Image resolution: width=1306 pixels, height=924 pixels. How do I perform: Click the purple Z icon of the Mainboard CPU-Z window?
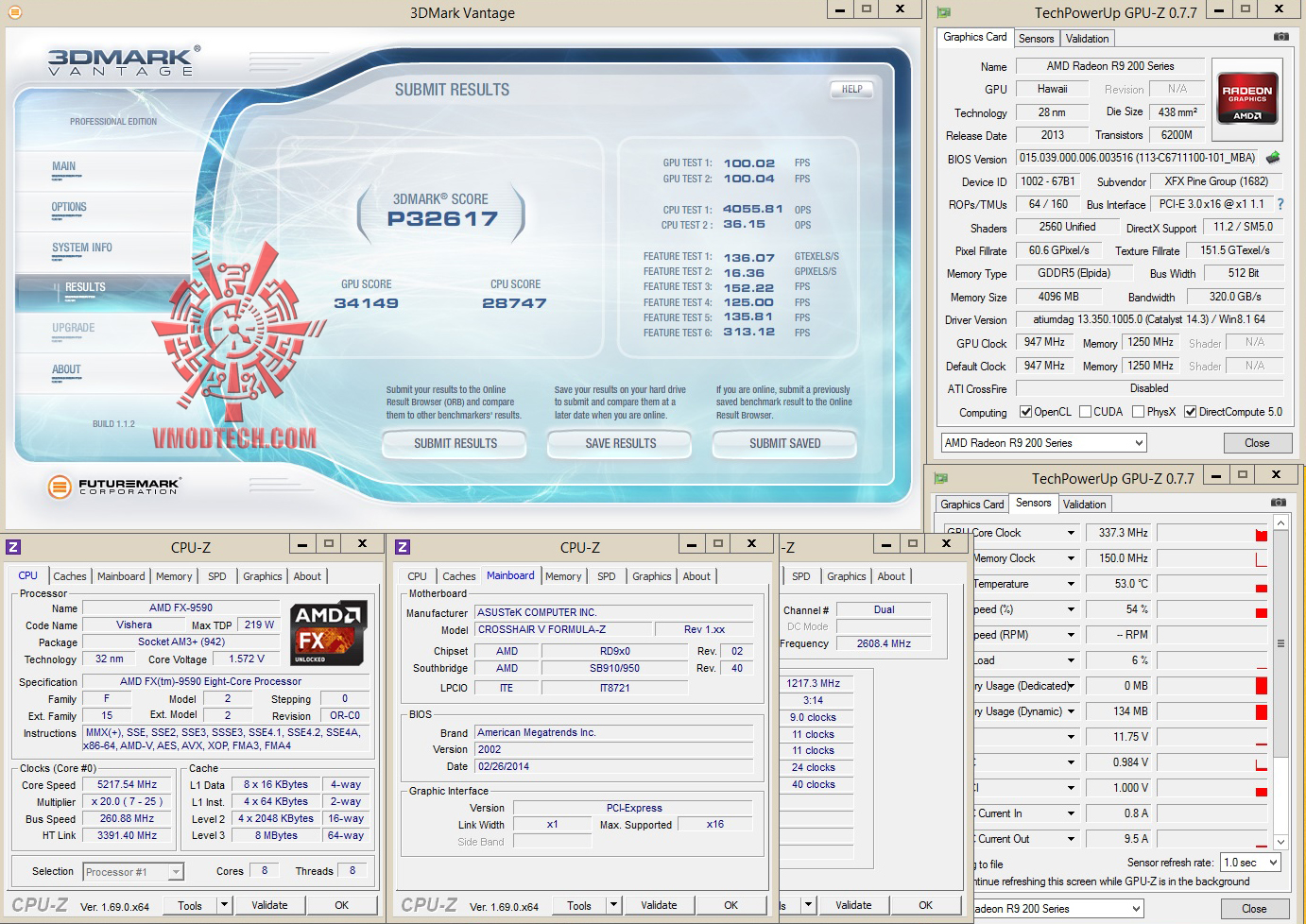coord(403,546)
